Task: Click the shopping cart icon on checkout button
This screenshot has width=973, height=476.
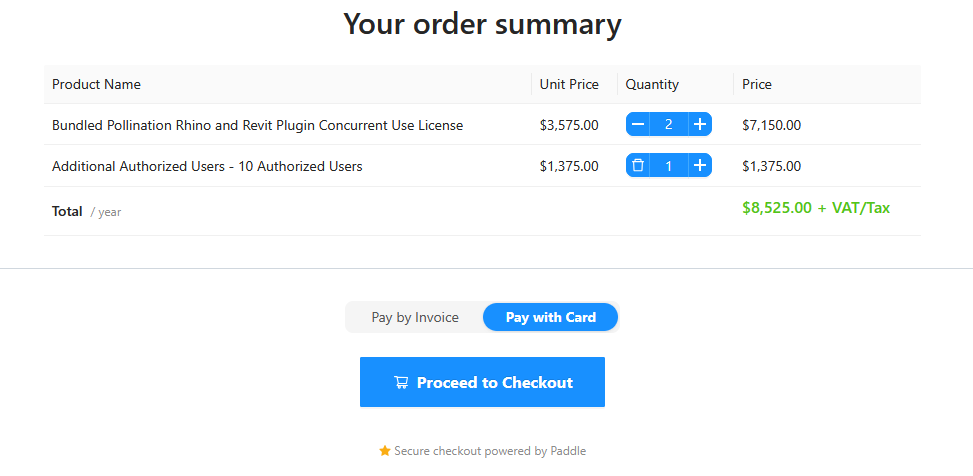Action: coord(401,382)
